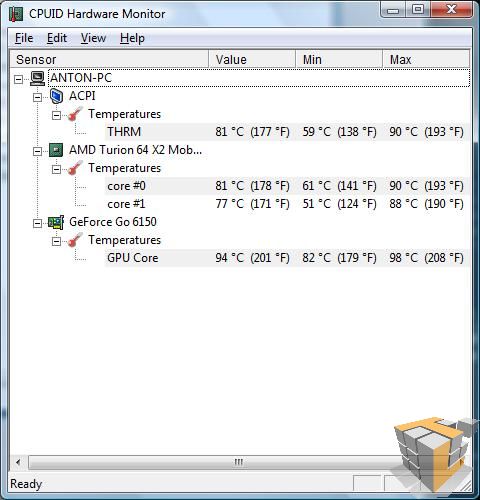Click the CPUID Hardware Monitor title bar icon
The image size is (480, 500).
coord(16,14)
